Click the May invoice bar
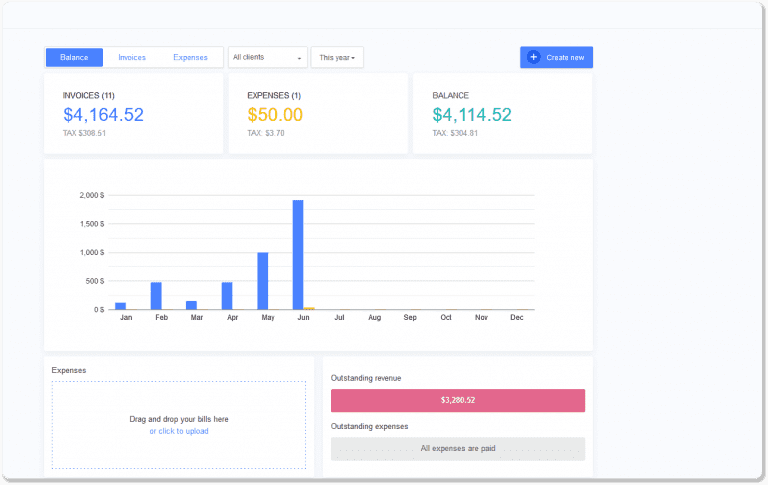 263,281
